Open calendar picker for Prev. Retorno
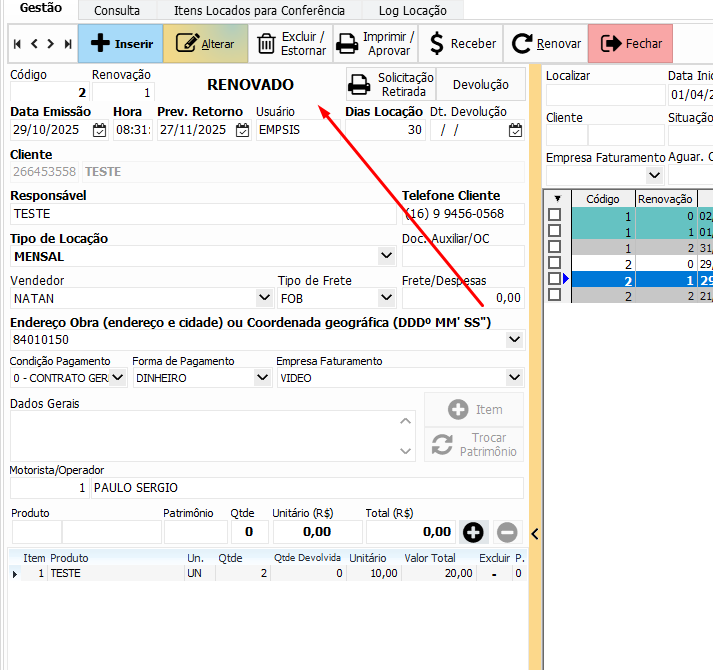713x670 pixels. pos(242,130)
